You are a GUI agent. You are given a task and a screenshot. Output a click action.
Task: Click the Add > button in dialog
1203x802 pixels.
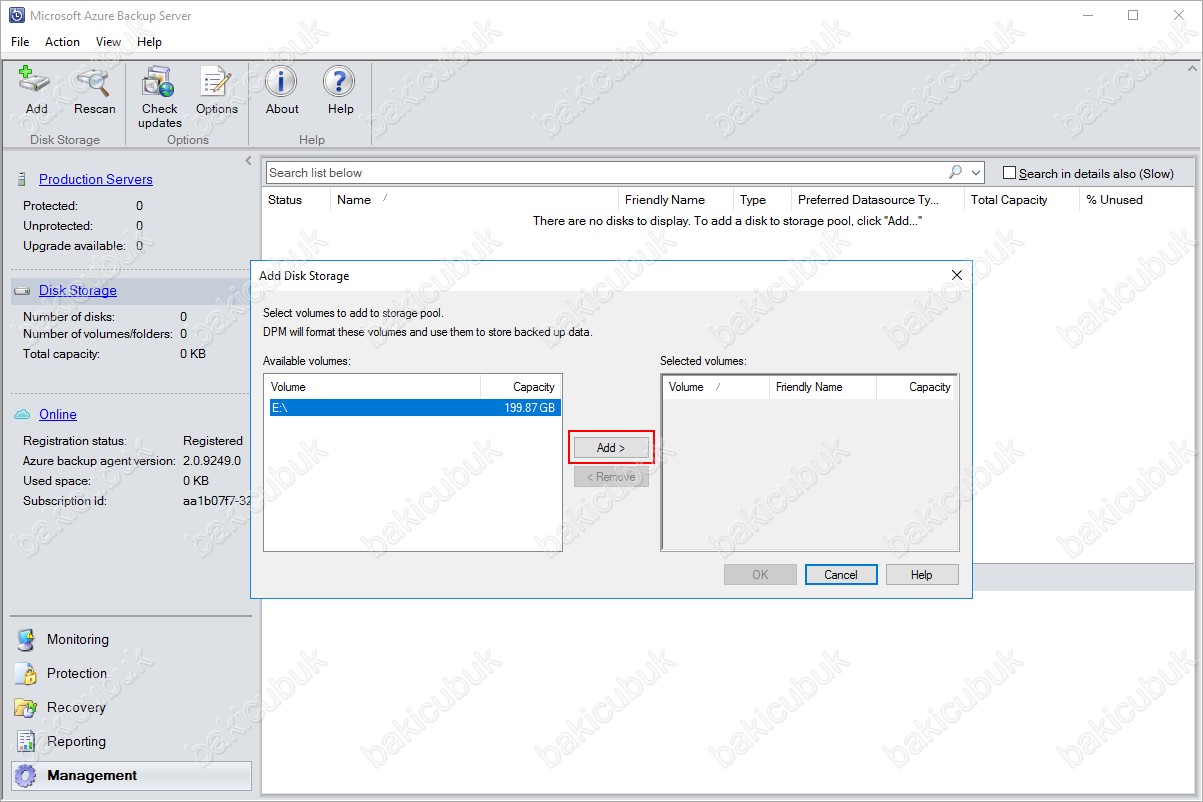point(611,448)
